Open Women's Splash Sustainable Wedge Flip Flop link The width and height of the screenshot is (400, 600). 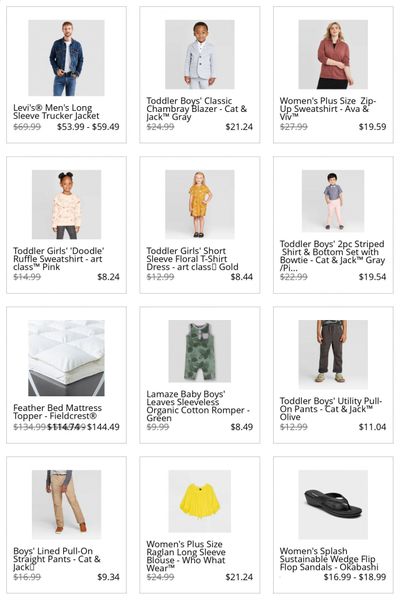pyautogui.click(x=329, y=559)
